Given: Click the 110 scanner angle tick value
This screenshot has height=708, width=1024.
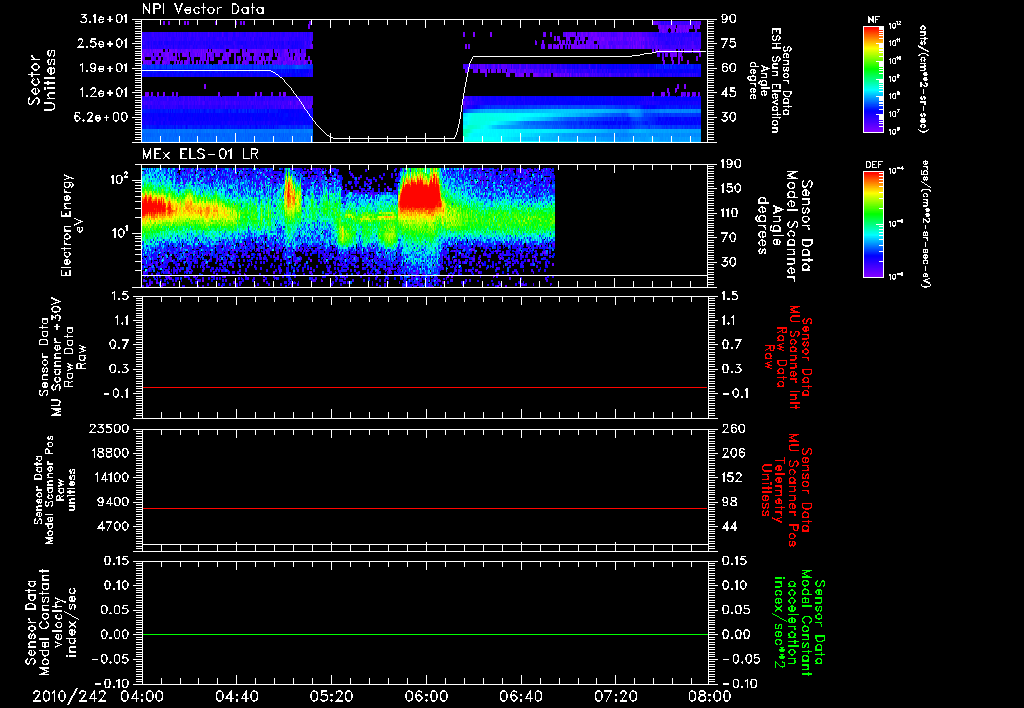Looking at the screenshot, I should [731, 213].
